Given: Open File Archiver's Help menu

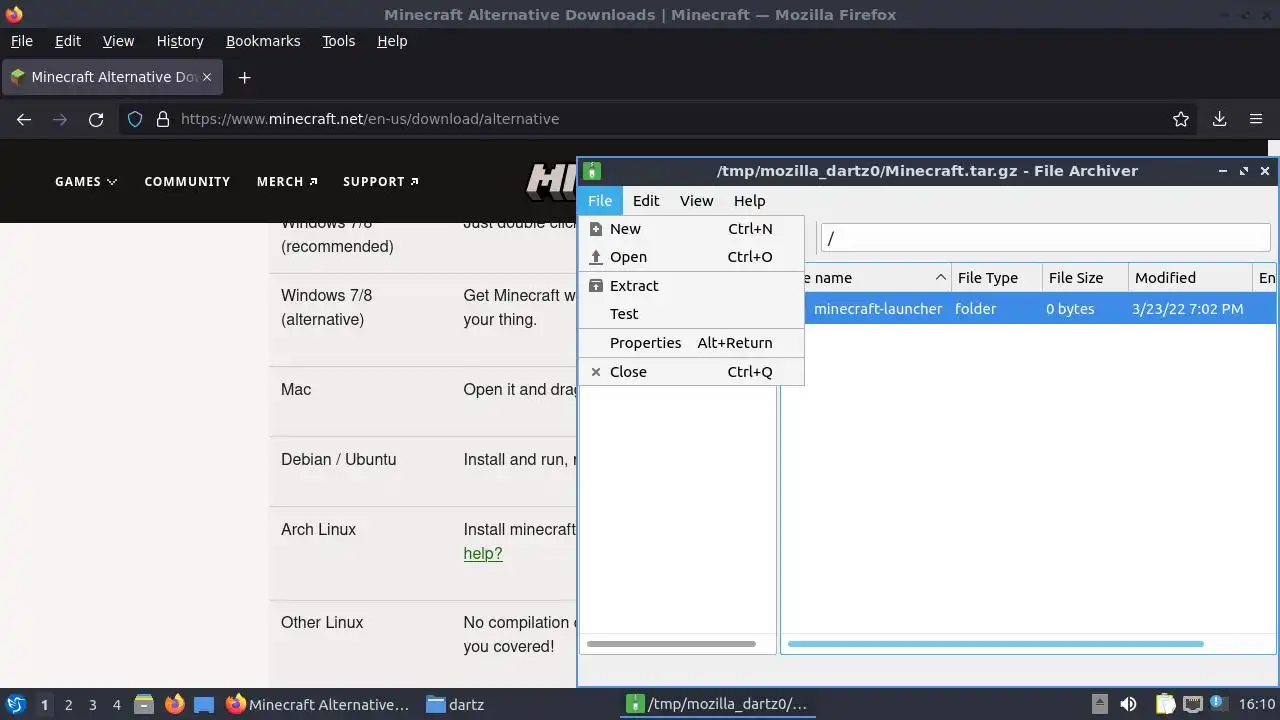Looking at the screenshot, I should [749, 201].
